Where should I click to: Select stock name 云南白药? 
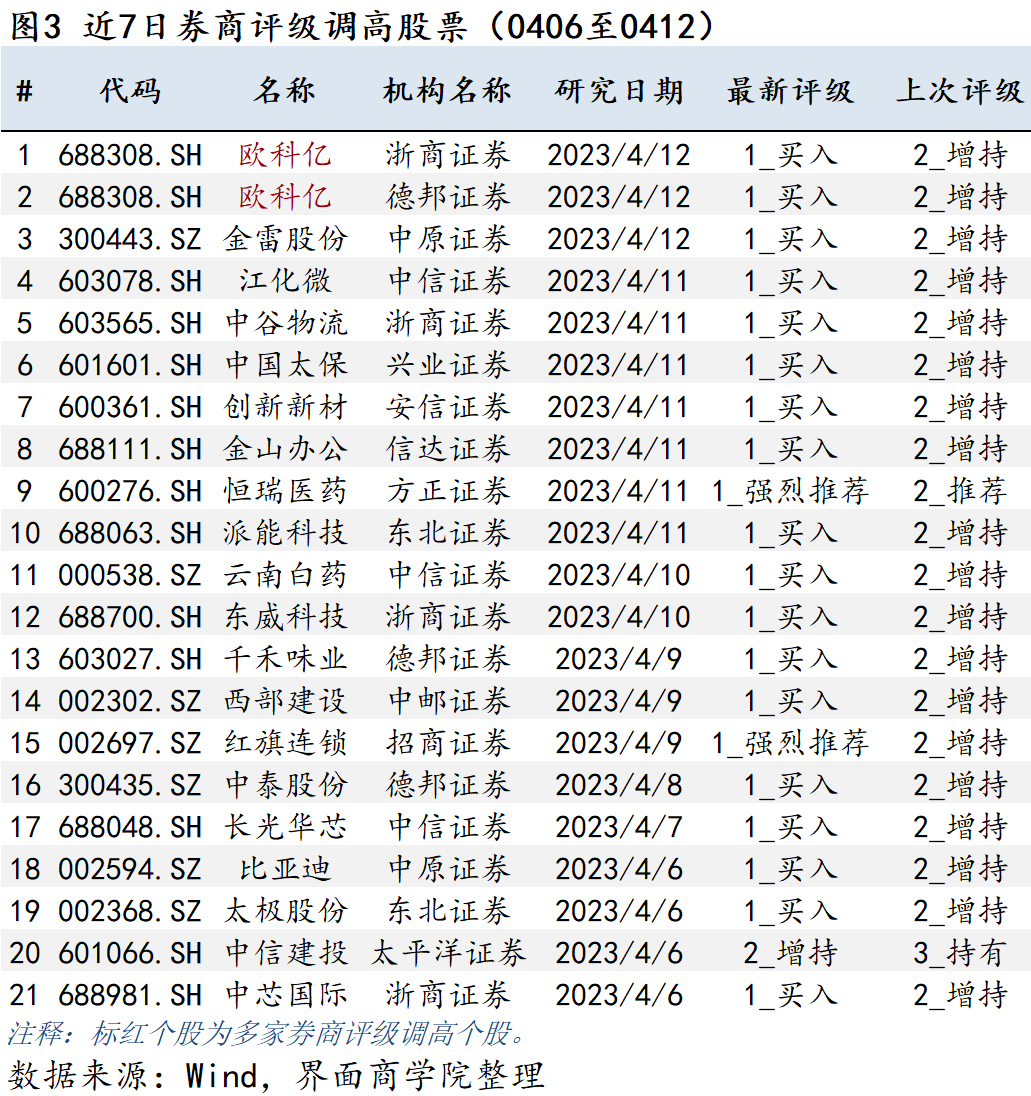284,575
